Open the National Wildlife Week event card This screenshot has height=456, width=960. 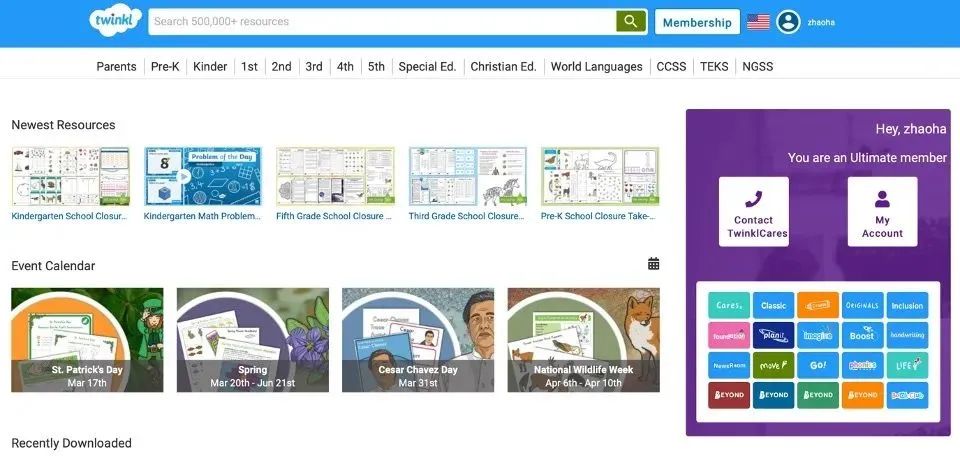point(583,340)
